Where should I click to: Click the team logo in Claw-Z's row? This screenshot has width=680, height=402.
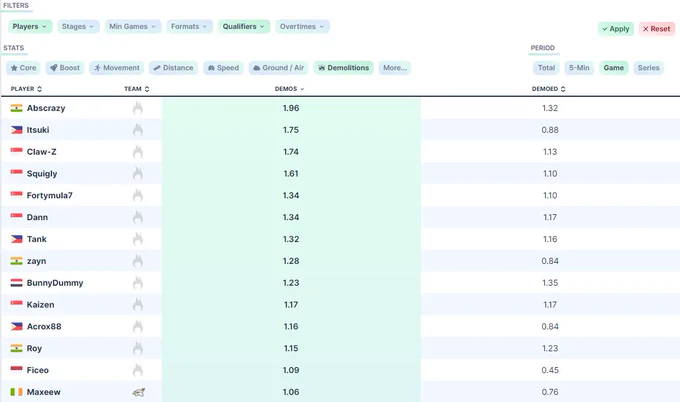point(137,152)
